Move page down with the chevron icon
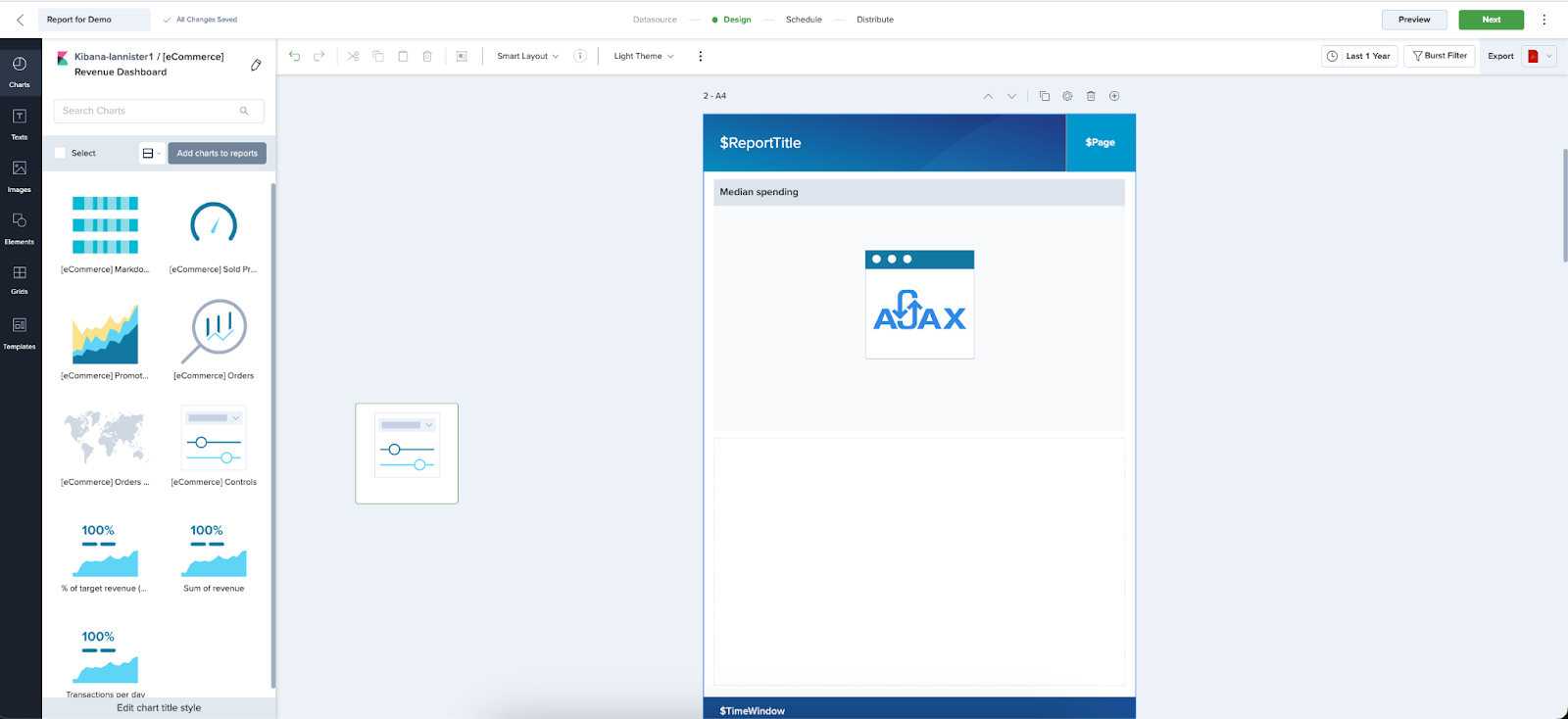This screenshot has height=719, width=1568. pos(1011,96)
